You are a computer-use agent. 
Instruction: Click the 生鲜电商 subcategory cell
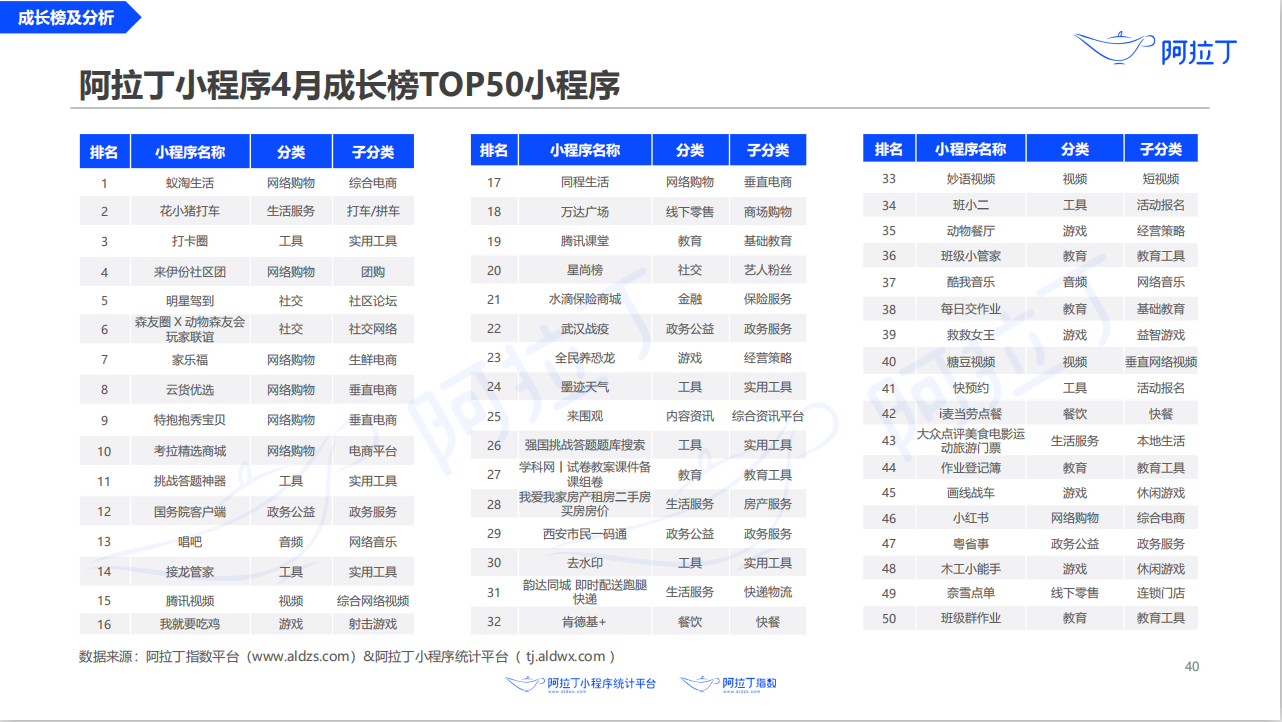click(x=373, y=359)
